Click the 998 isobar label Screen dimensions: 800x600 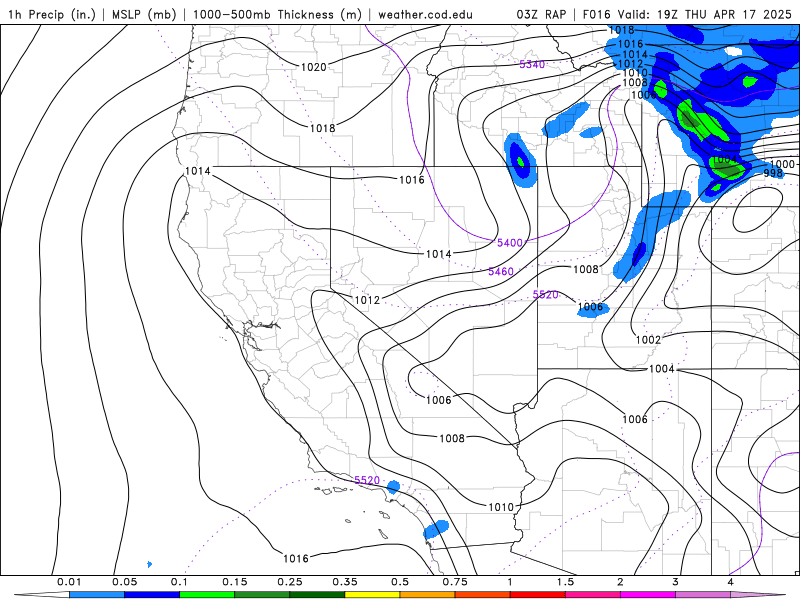(773, 173)
